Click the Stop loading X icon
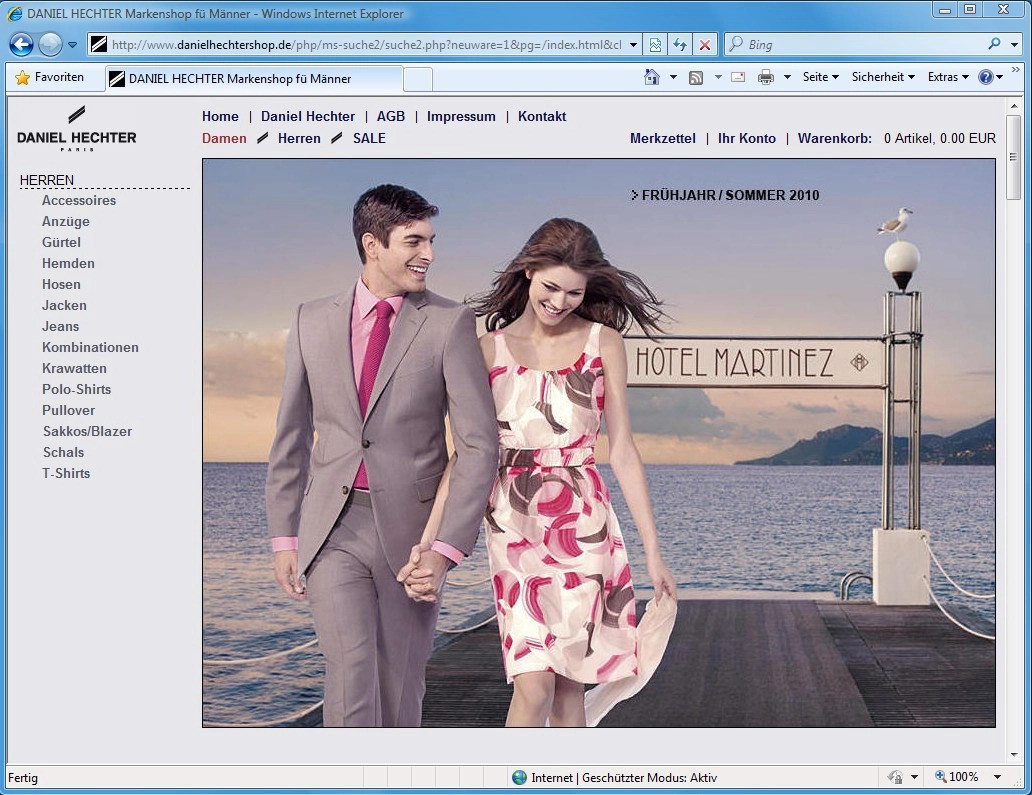The height and width of the screenshot is (795, 1032). (x=705, y=45)
